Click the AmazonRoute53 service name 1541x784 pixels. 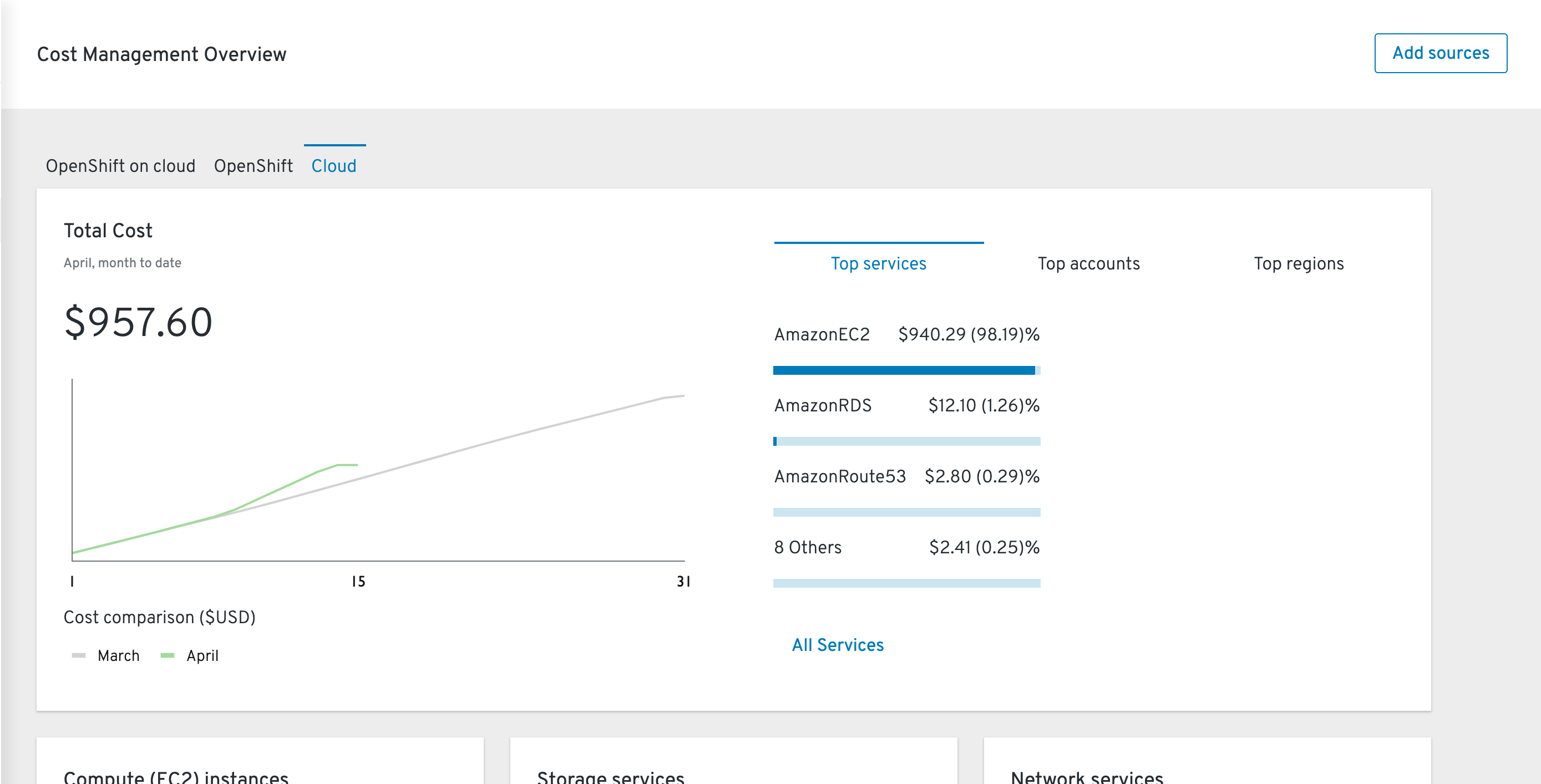[x=840, y=476]
